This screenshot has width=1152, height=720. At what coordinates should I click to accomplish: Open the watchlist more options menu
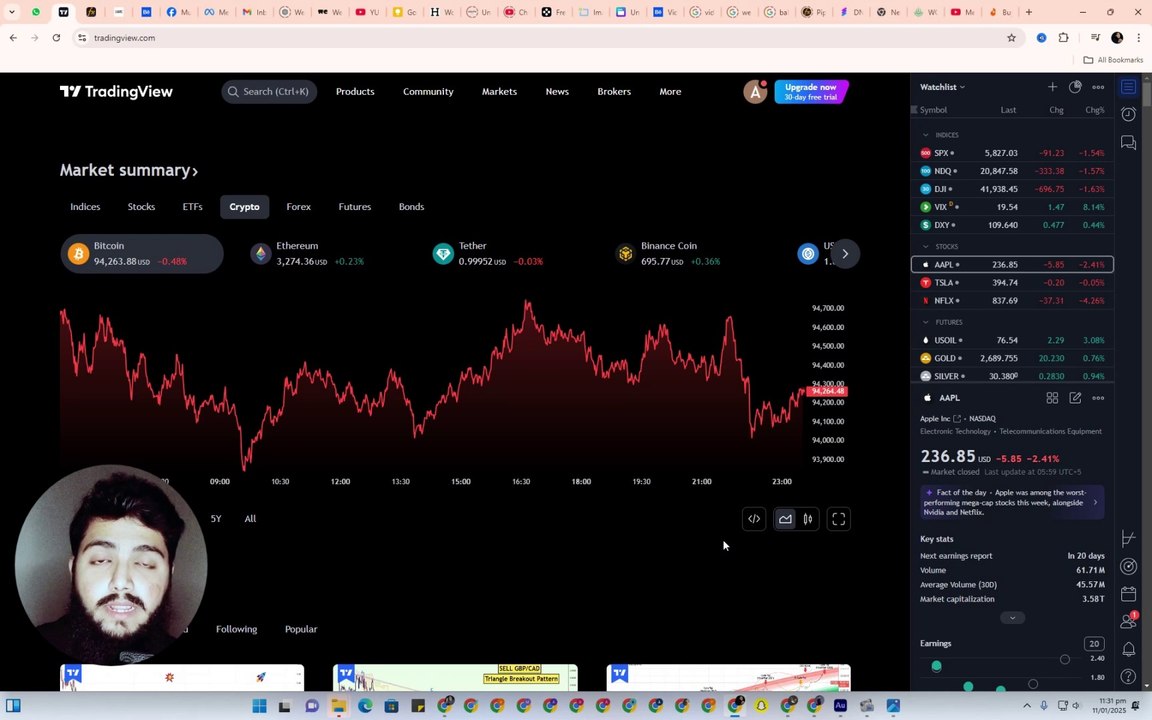click(1098, 87)
